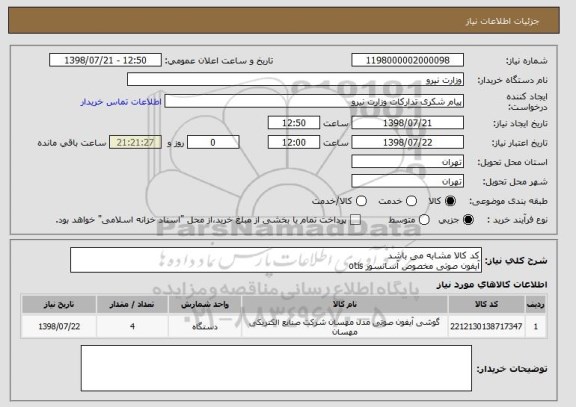Choose the متوسط purchase process option

tap(424, 220)
